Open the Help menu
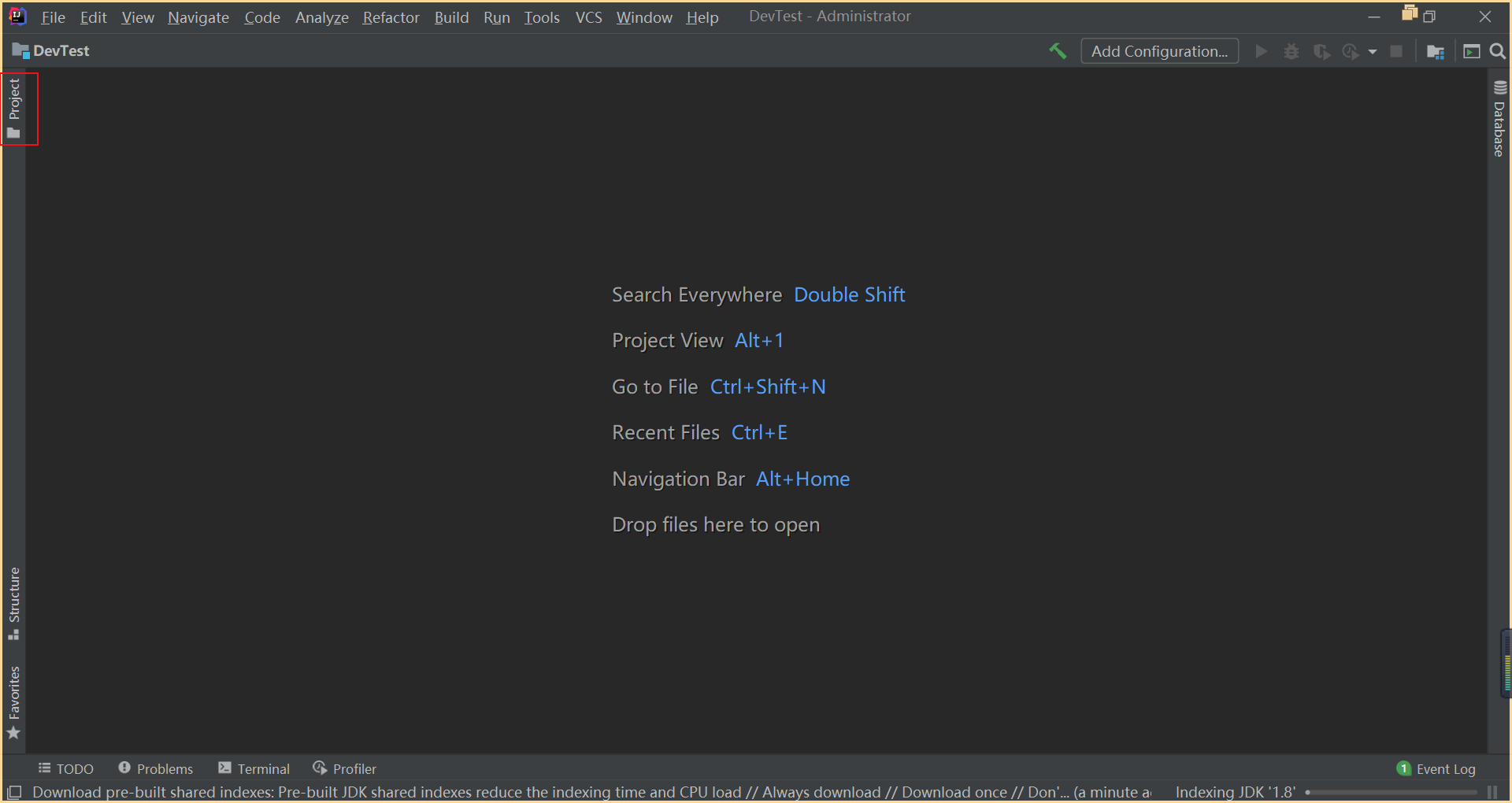 pyautogui.click(x=702, y=17)
